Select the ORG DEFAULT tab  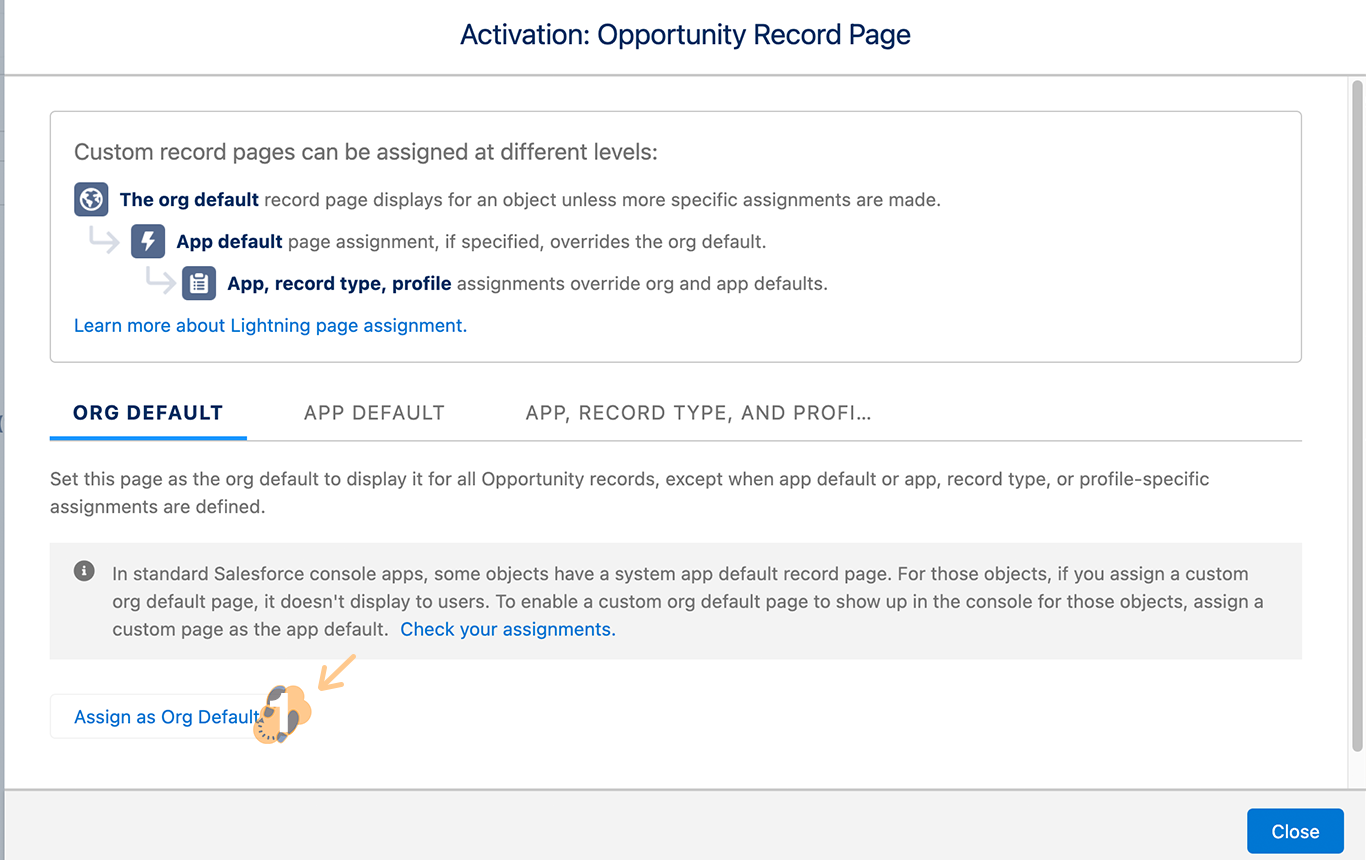coord(148,413)
